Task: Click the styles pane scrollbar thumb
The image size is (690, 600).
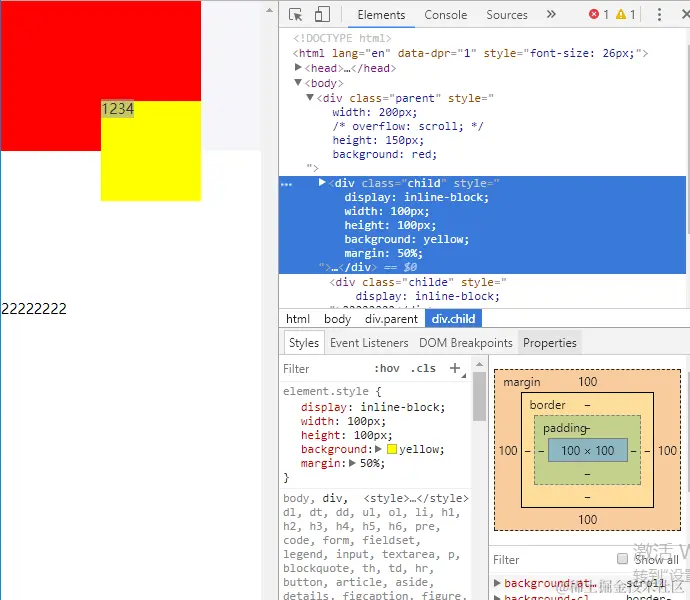Action: [480, 397]
